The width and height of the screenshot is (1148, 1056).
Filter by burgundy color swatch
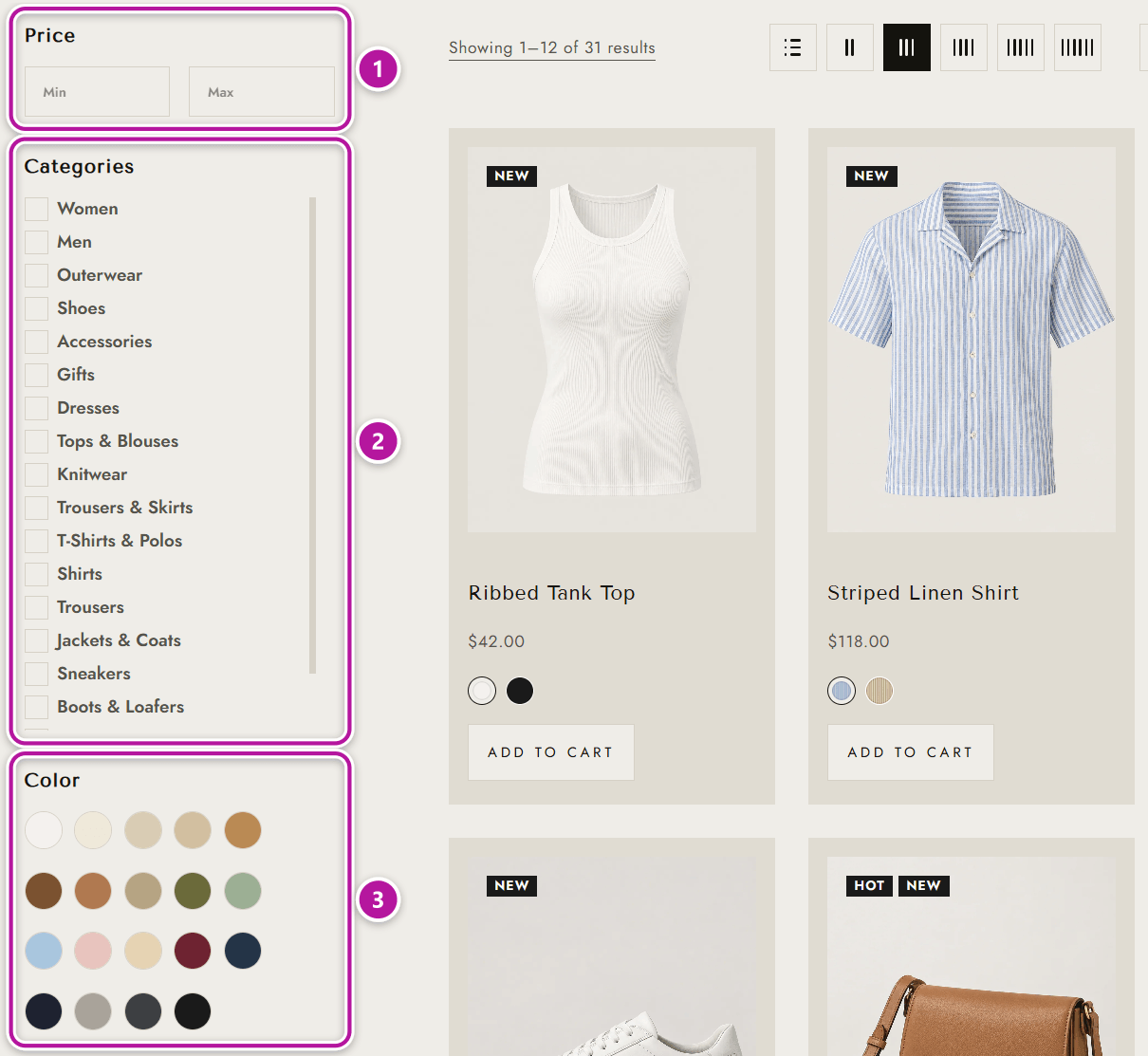(x=193, y=951)
